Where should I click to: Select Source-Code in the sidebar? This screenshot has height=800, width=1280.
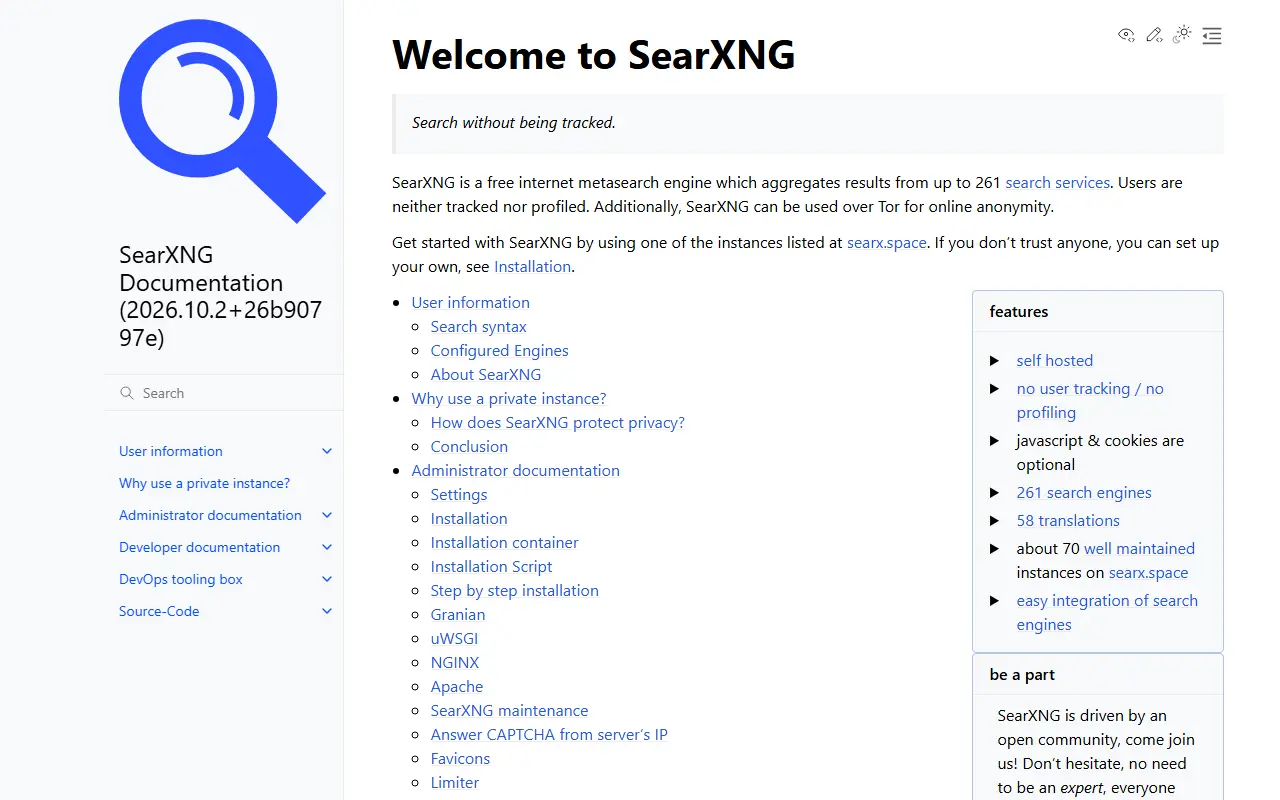[159, 611]
